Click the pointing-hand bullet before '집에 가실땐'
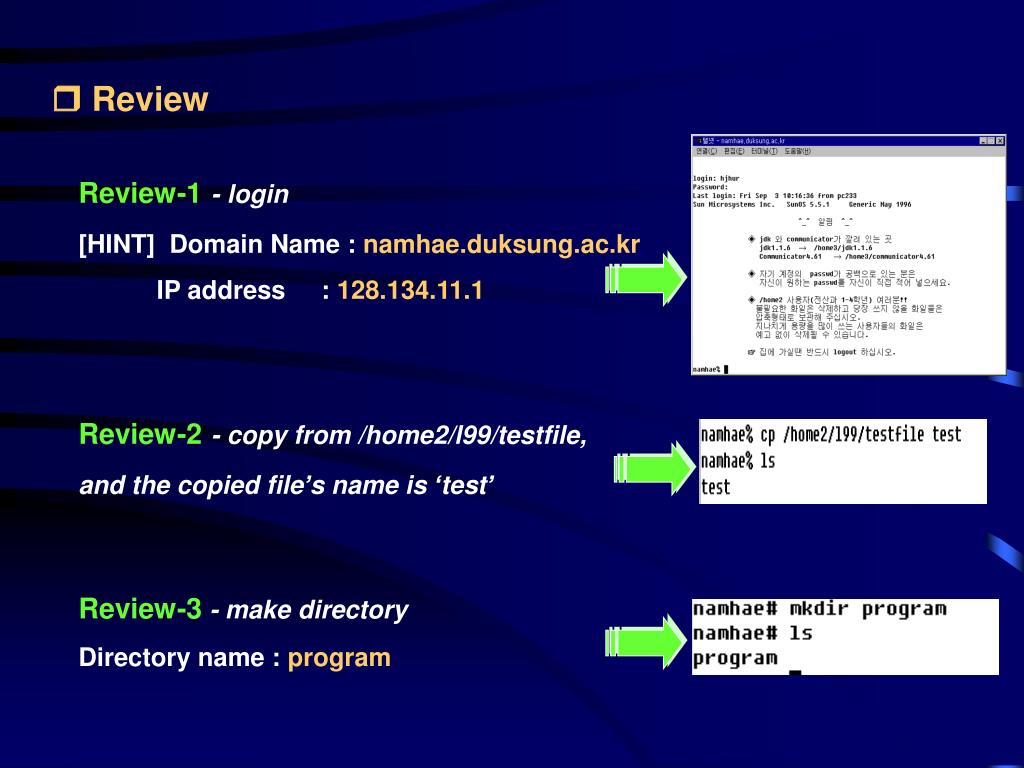The width and height of the screenshot is (1024, 768). [752, 352]
